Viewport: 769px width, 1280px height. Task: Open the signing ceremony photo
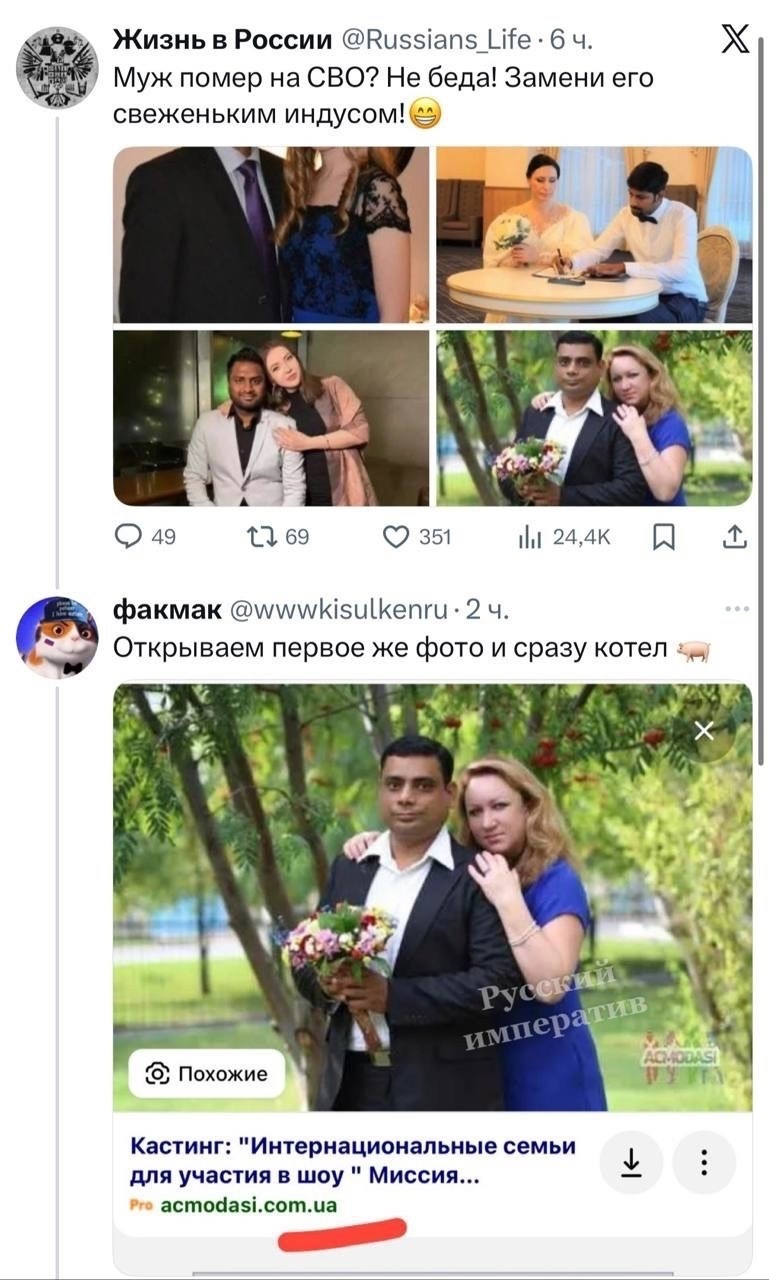tap(594, 234)
